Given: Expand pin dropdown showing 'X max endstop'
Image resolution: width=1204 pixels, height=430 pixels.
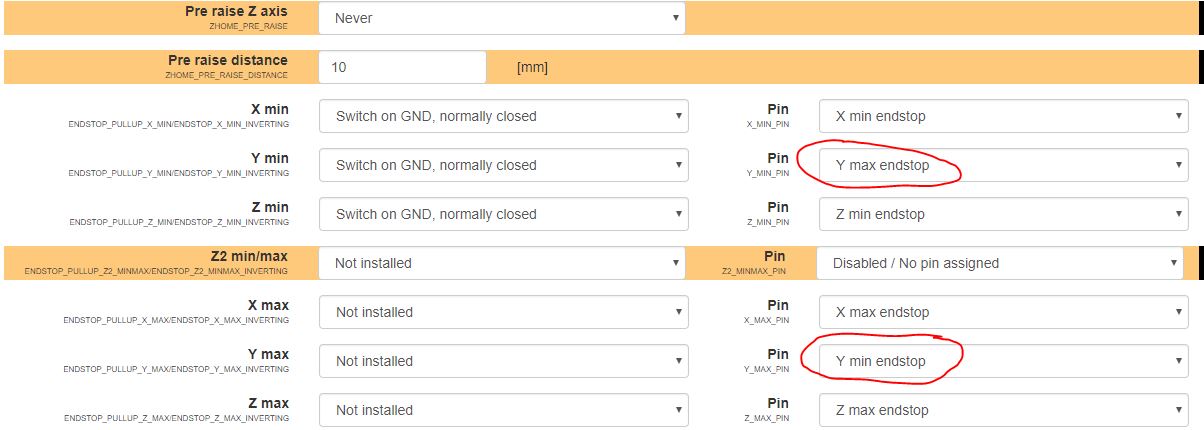Looking at the screenshot, I should coord(1003,312).
